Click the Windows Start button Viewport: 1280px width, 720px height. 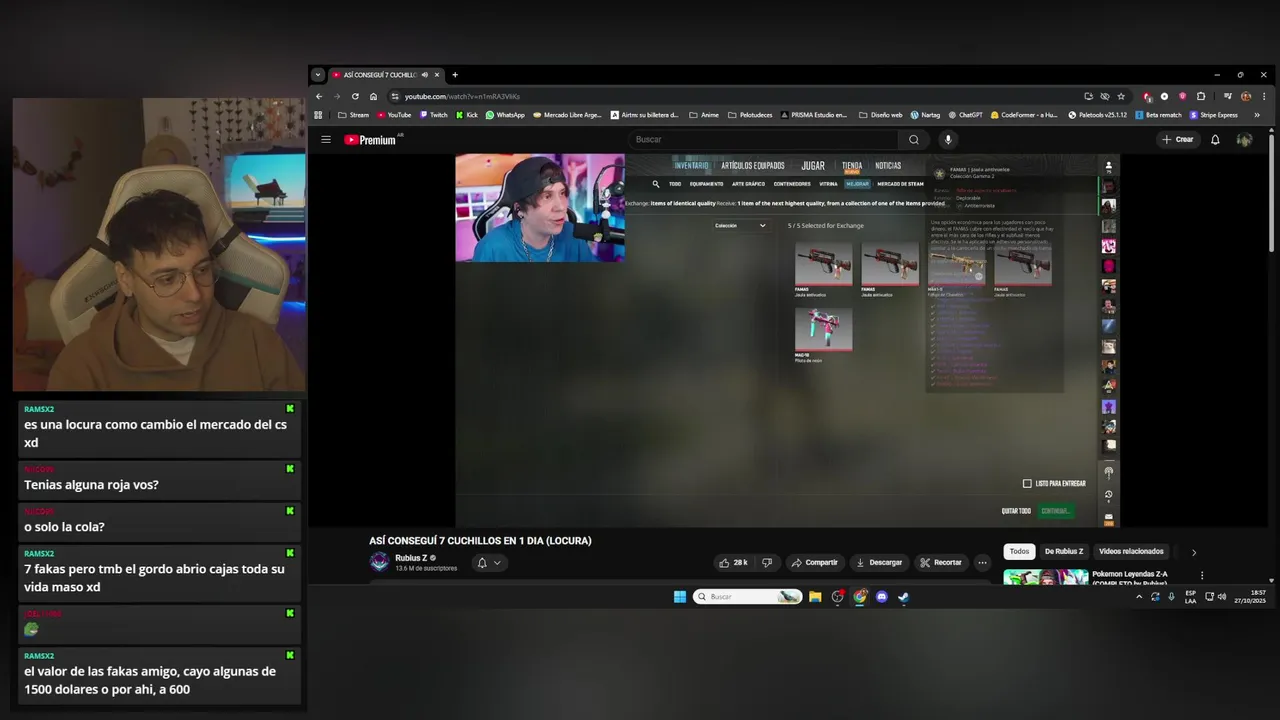tap(680, 597)
